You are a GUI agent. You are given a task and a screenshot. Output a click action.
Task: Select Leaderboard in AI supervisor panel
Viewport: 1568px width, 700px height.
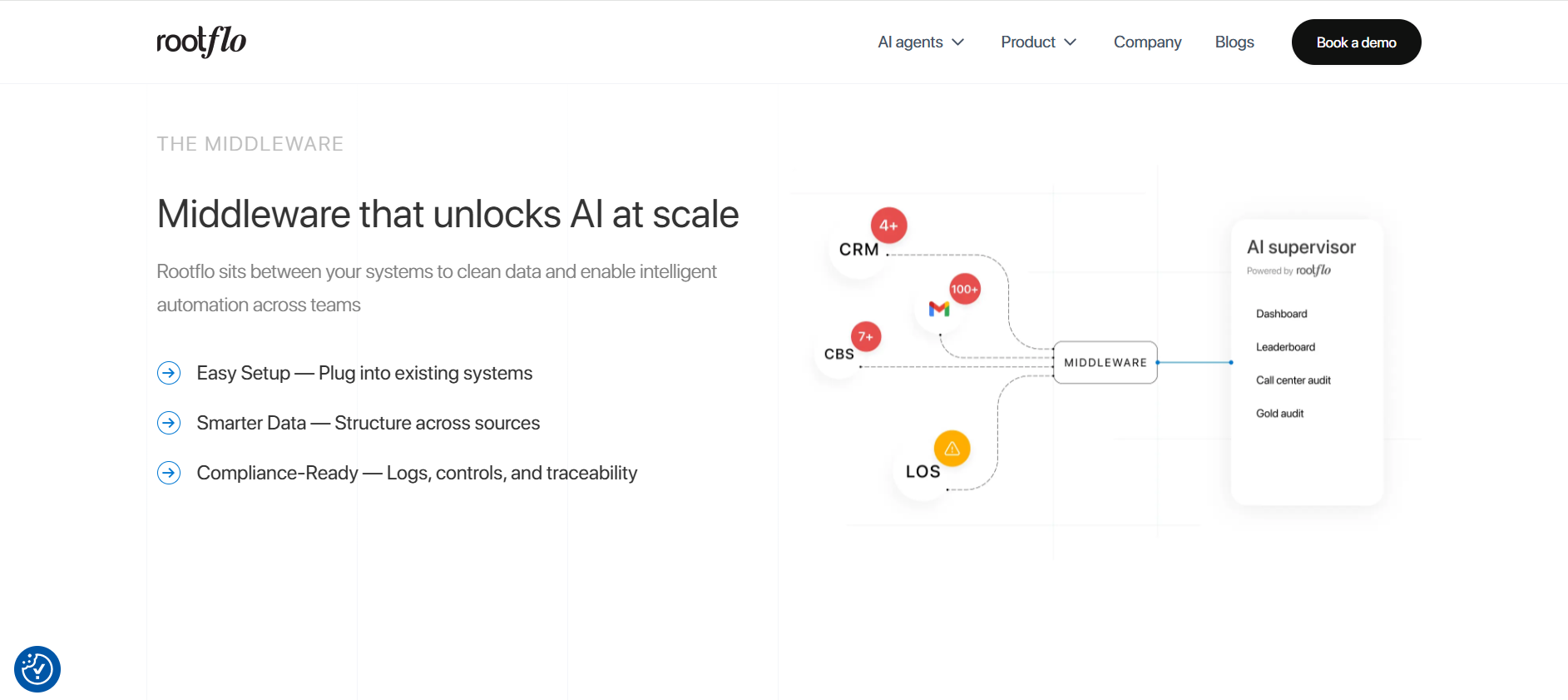pos(1285,347)
